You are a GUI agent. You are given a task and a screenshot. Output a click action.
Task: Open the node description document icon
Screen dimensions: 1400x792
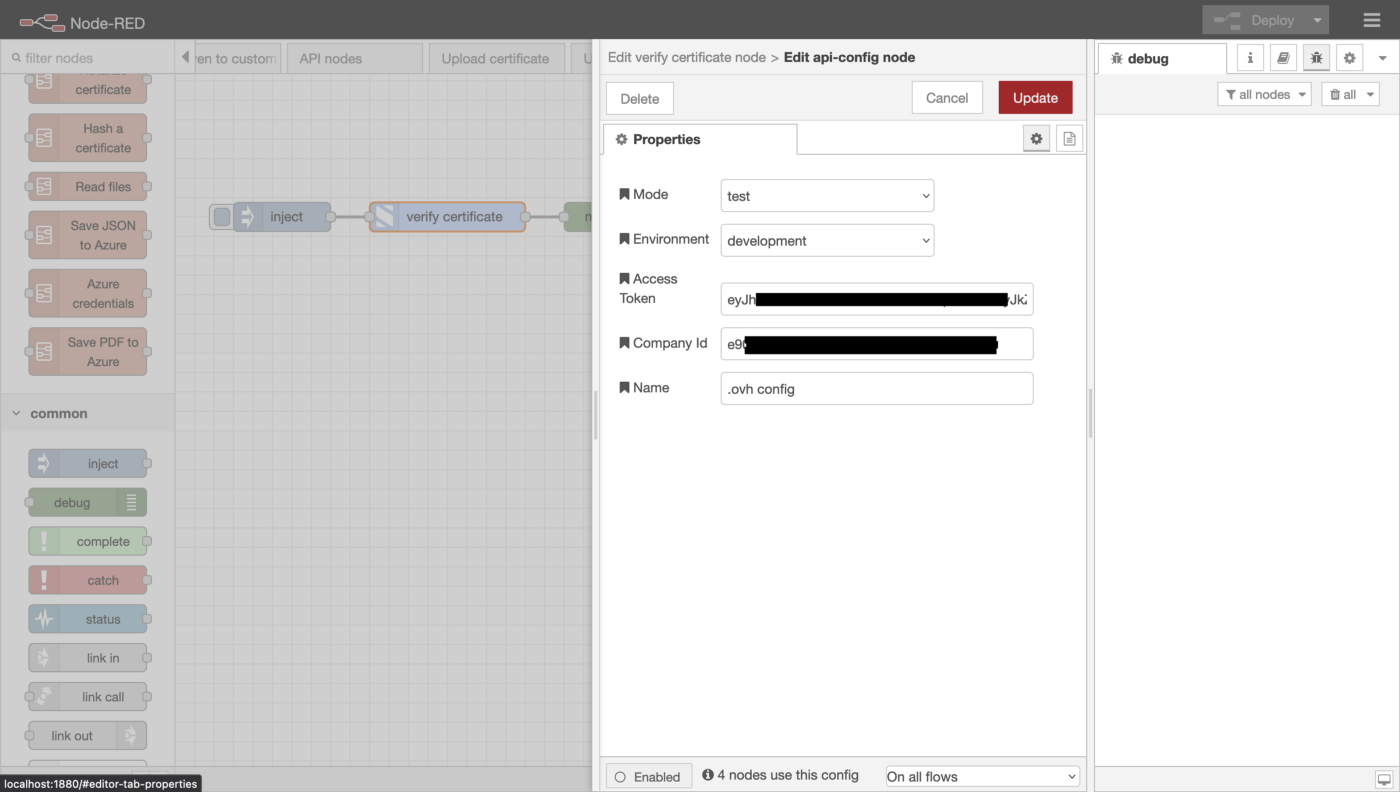click(1069, 139)
